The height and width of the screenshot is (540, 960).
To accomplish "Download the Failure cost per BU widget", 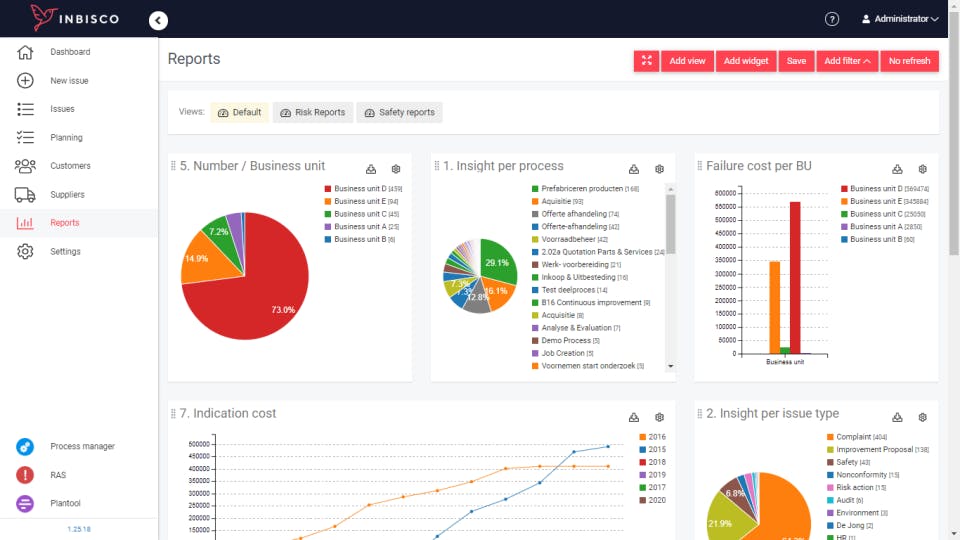I will (x=897, y=169).
